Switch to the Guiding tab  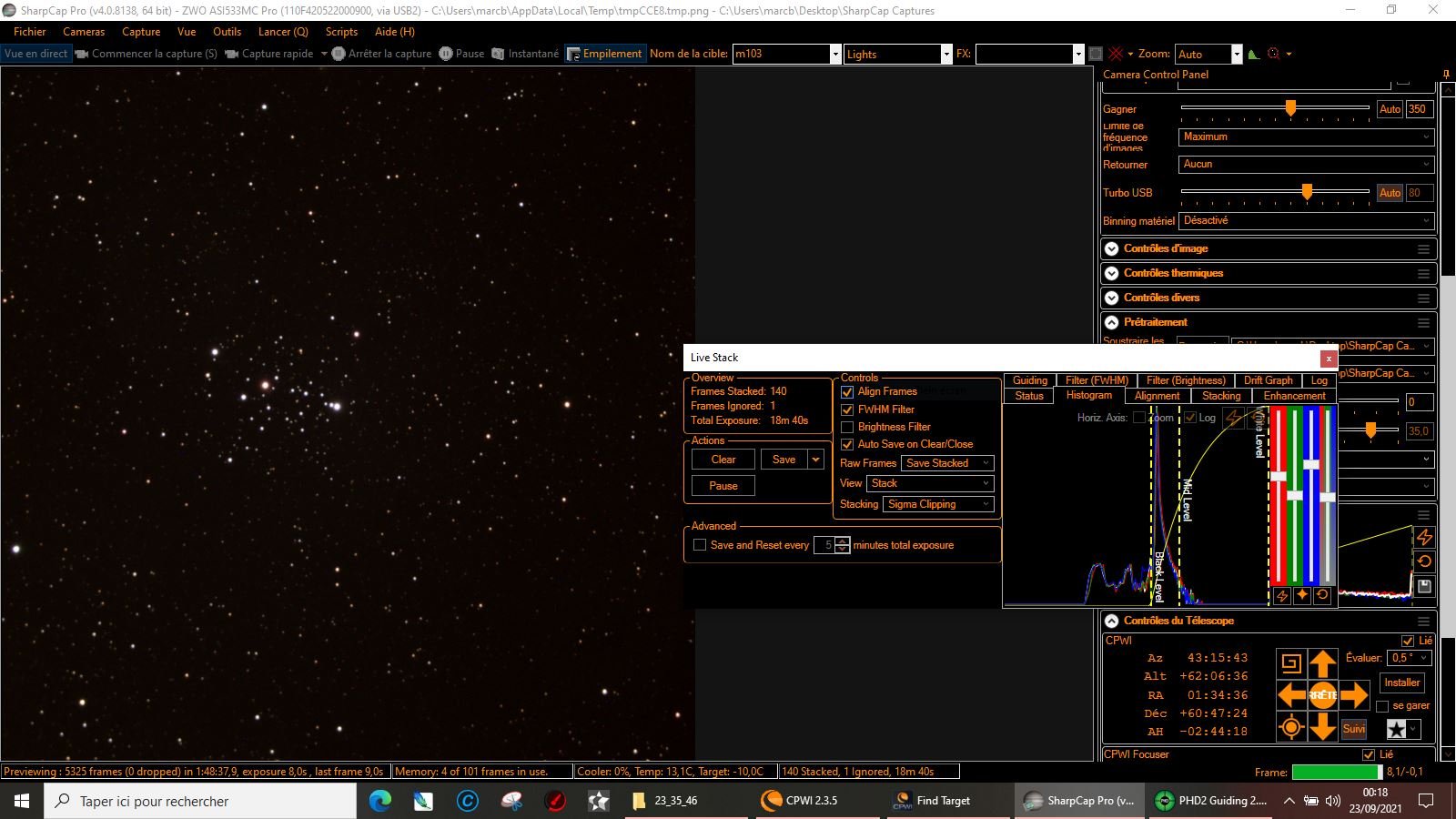tap(1030, 380)
